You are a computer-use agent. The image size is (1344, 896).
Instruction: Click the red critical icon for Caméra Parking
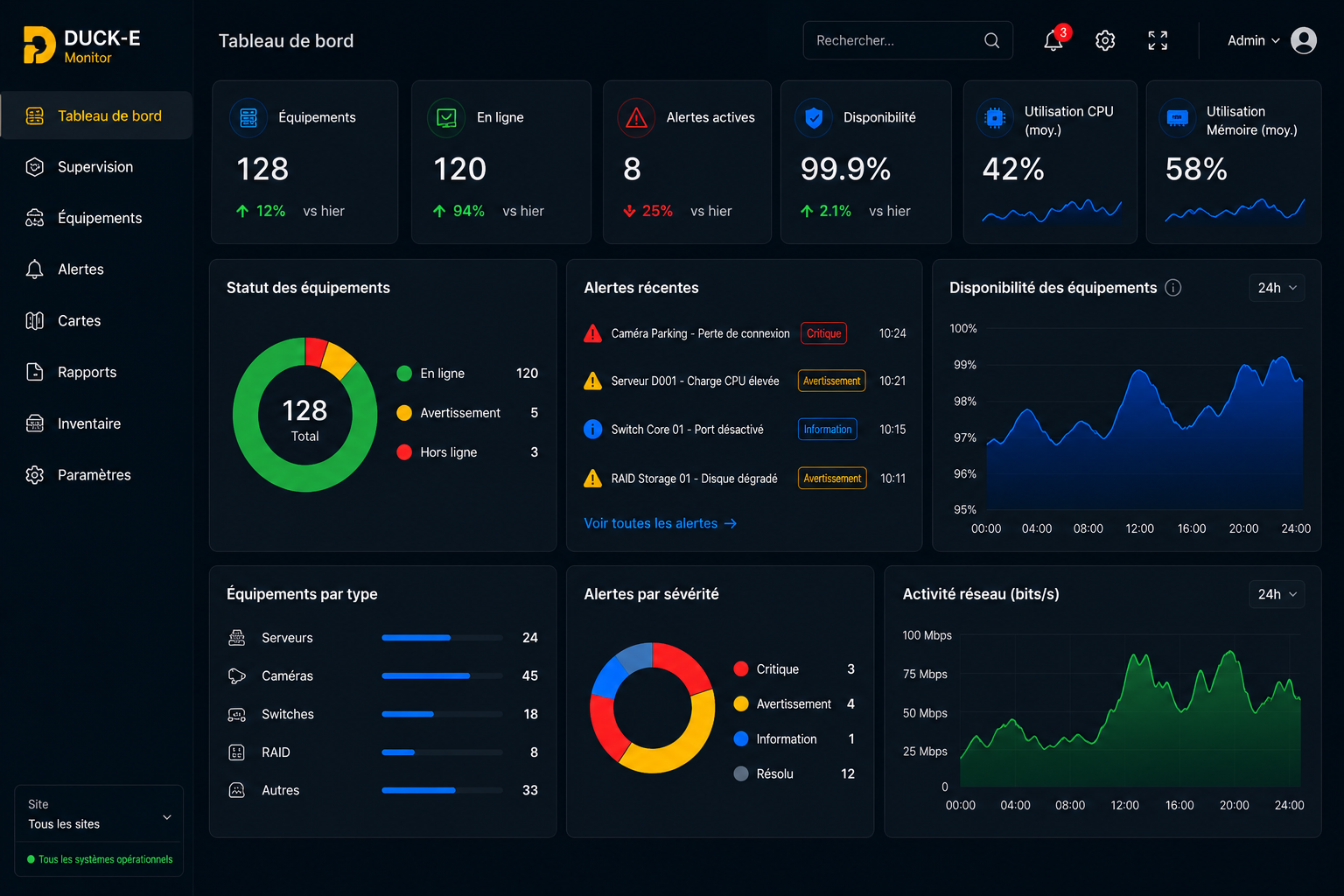(592, 333)
